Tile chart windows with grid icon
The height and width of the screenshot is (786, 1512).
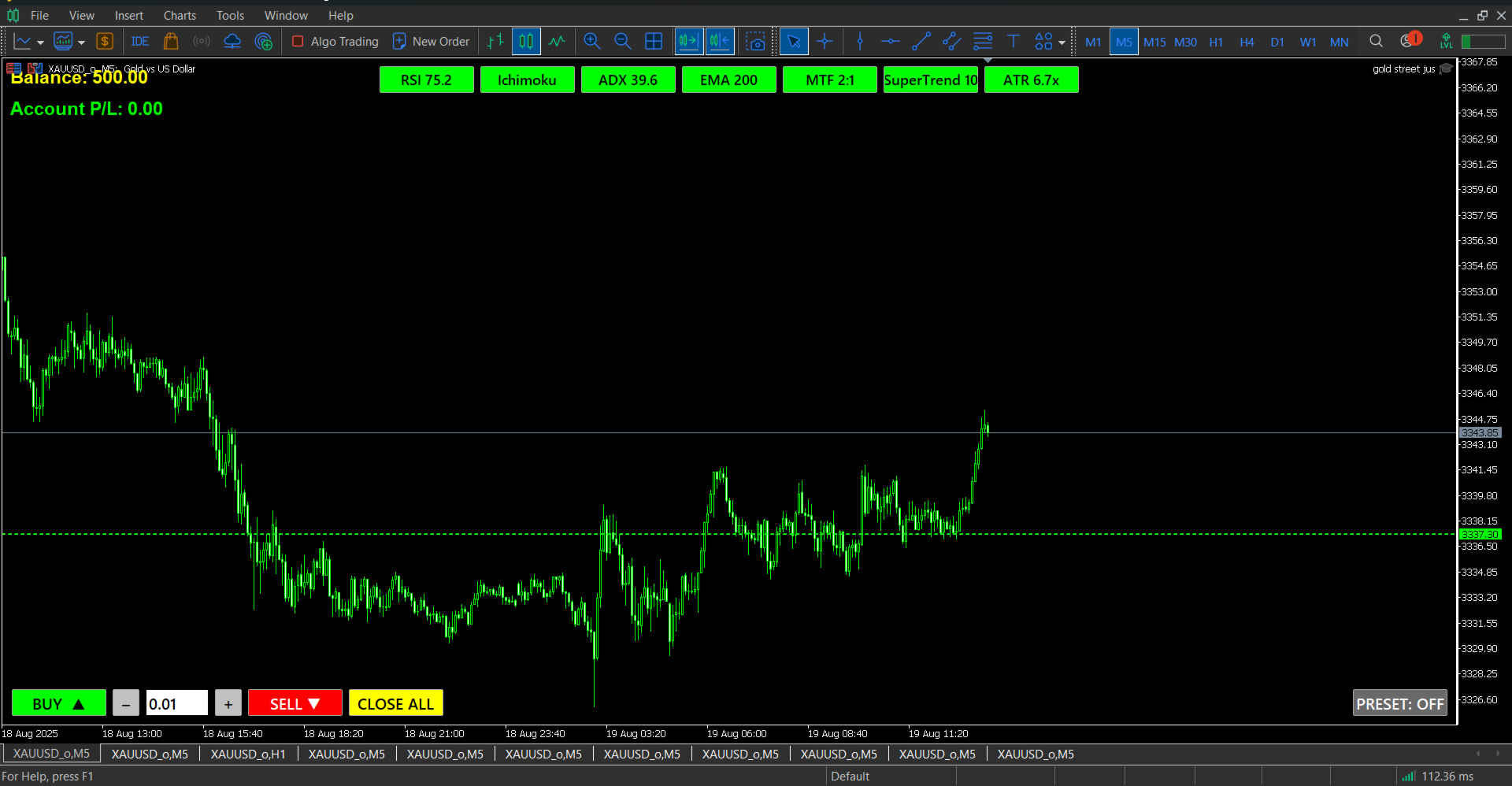coord(654,42)
